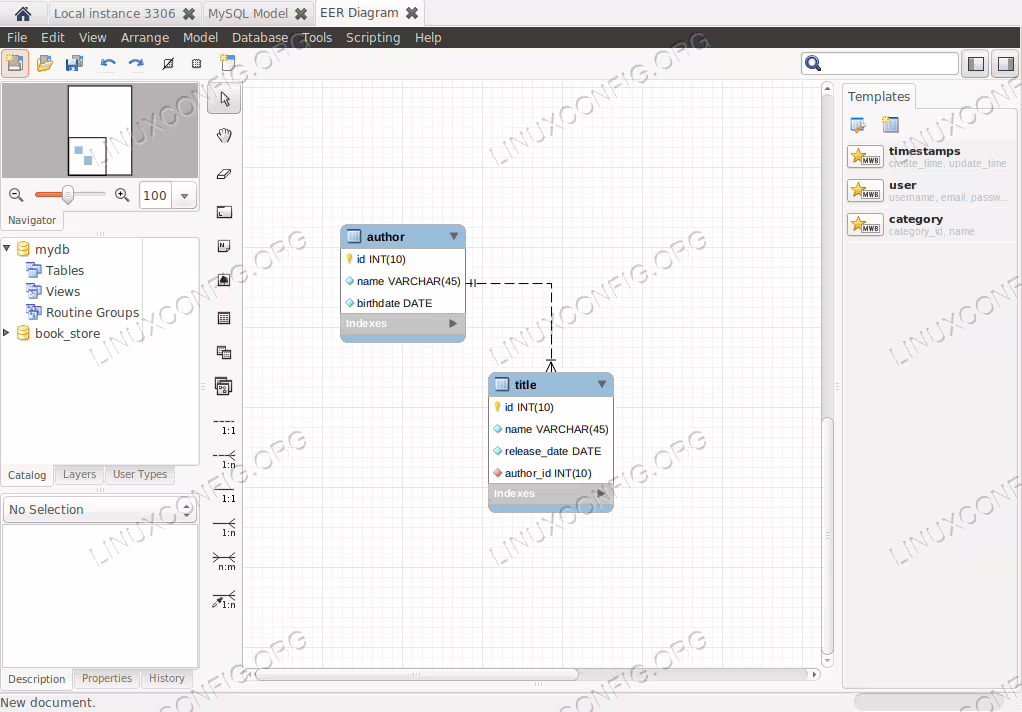Adjust the navigator zoom slider
Screen dimensions: 1022x712
68,194
